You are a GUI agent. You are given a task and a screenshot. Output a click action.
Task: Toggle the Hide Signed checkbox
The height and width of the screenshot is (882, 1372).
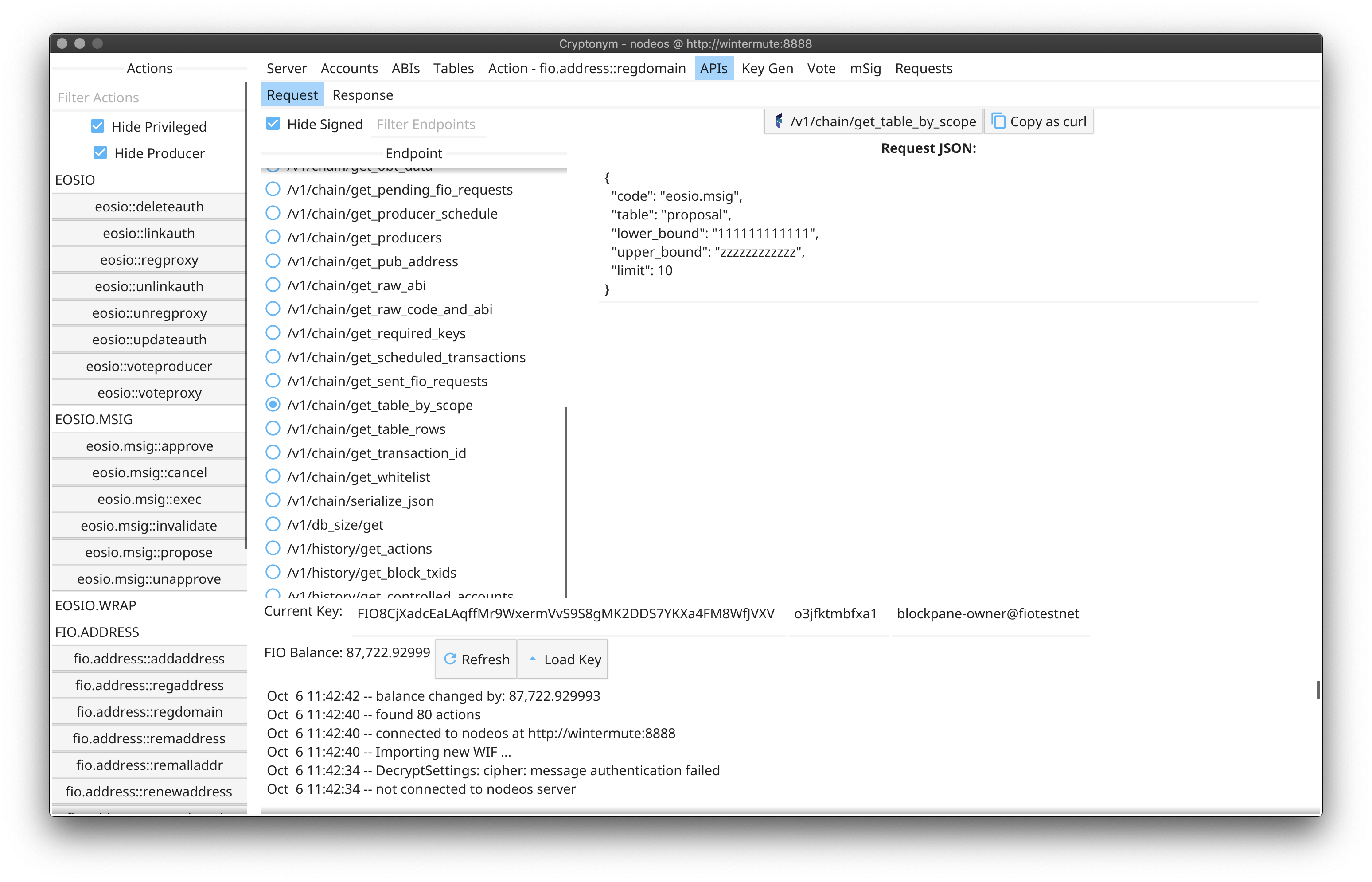(x=273, y=123)
